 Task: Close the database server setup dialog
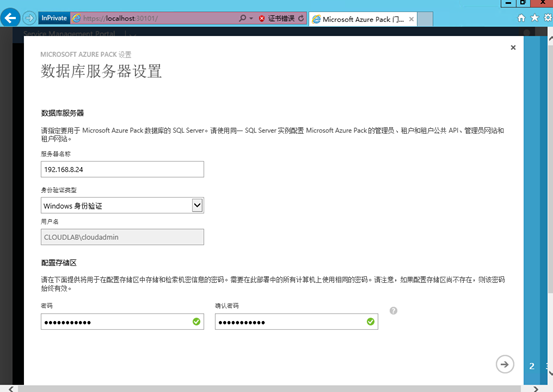point(513,48)
